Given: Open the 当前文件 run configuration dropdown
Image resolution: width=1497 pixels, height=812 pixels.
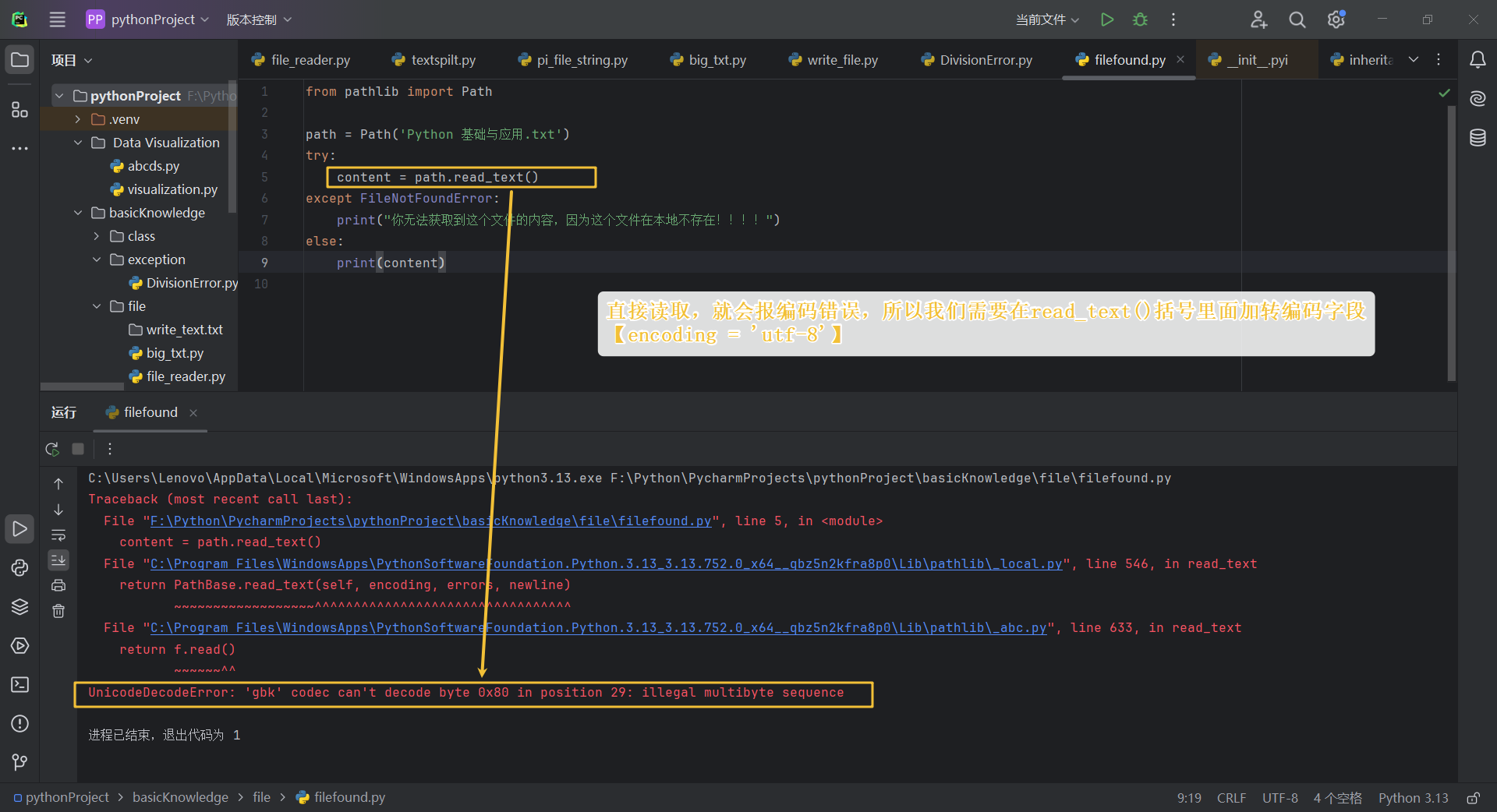Looking at the screenshot, I should coord(1047,19).
